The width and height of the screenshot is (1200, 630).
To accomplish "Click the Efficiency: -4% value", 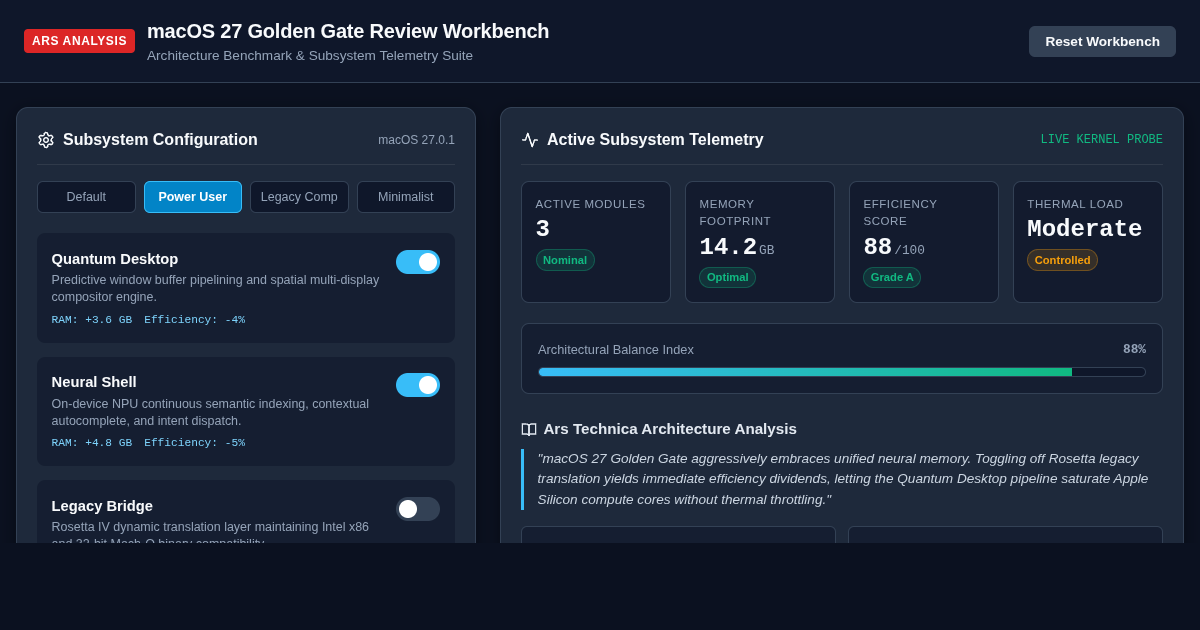I will coord(194,320).
